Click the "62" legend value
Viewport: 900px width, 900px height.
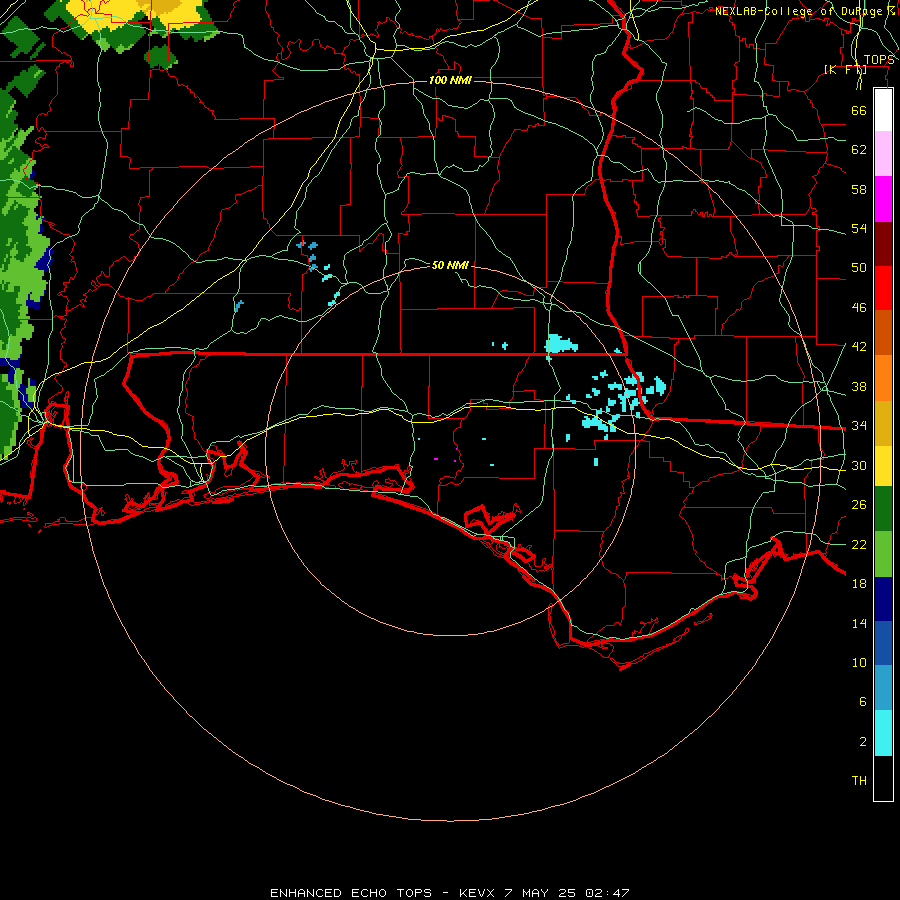(859, 150)
